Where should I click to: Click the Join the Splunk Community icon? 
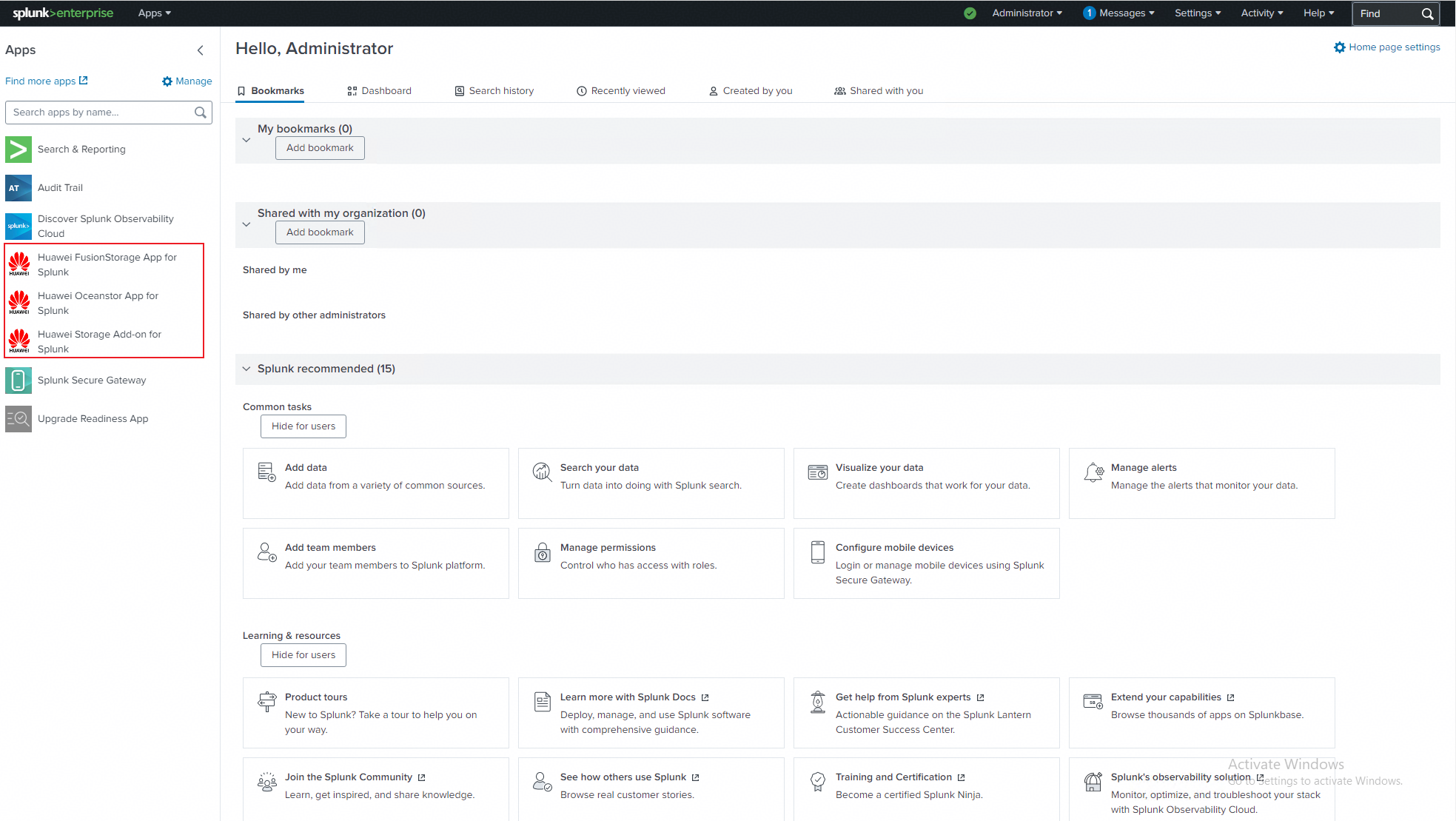(x=266, y=782)
